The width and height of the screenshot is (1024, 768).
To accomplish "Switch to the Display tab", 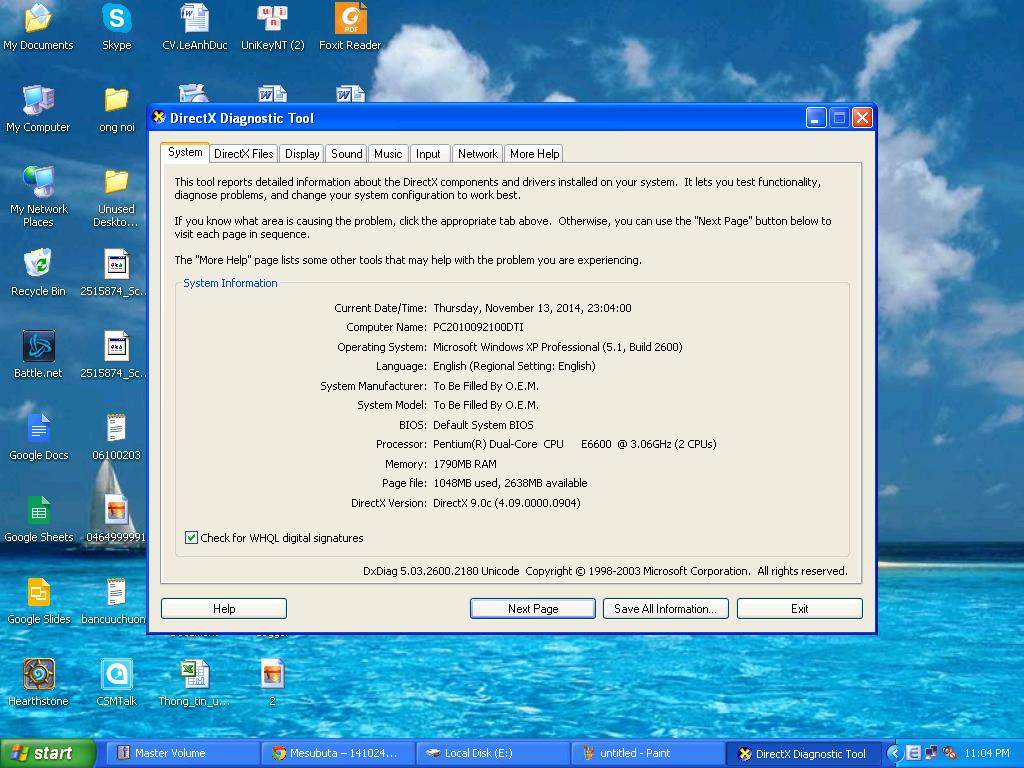I will pyautogui.click(x=301, y=154).
